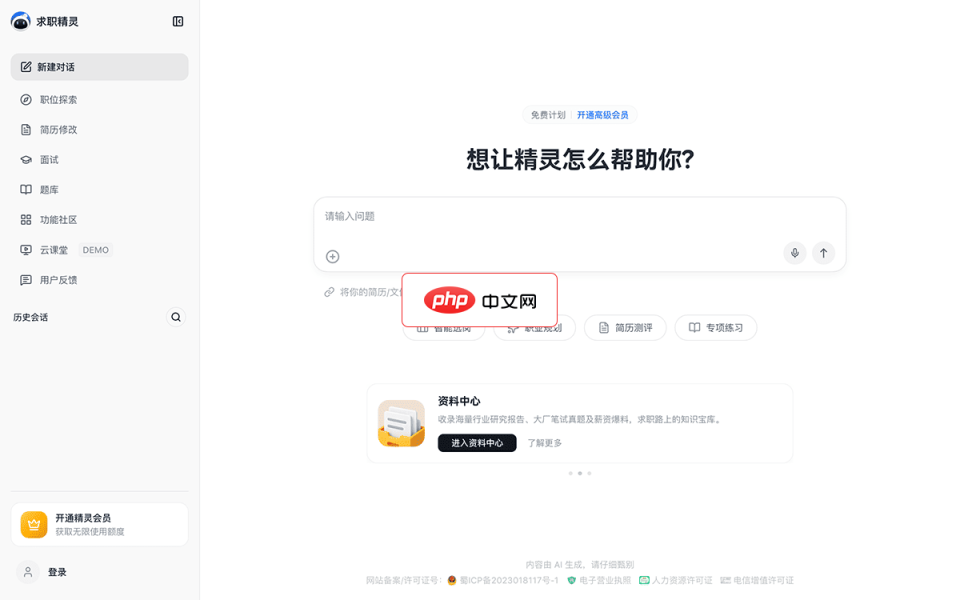Click 登录 to sign in
Image resolution: width=960 pixels, height=600 pixels.
[x=57, y=572]
